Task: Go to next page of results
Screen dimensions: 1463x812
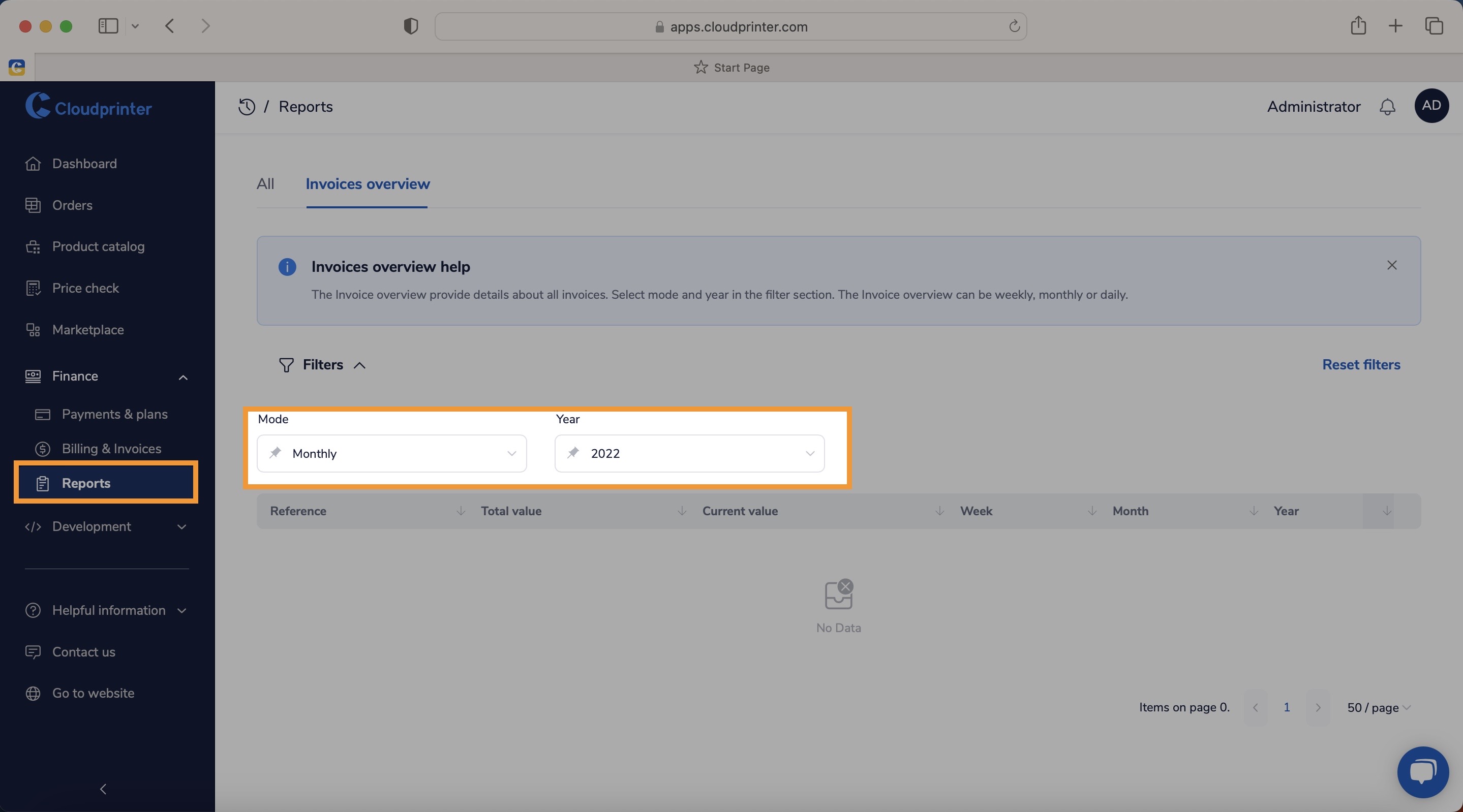Action: pyautogui.click(x=1318, y=707)
